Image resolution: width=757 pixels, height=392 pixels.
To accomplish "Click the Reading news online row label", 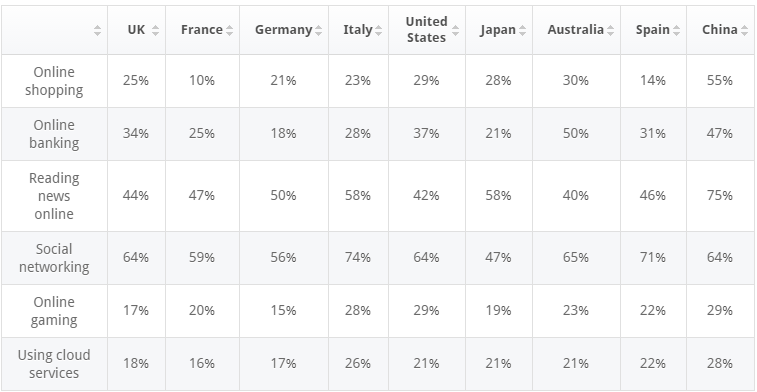I will point(54,196).
